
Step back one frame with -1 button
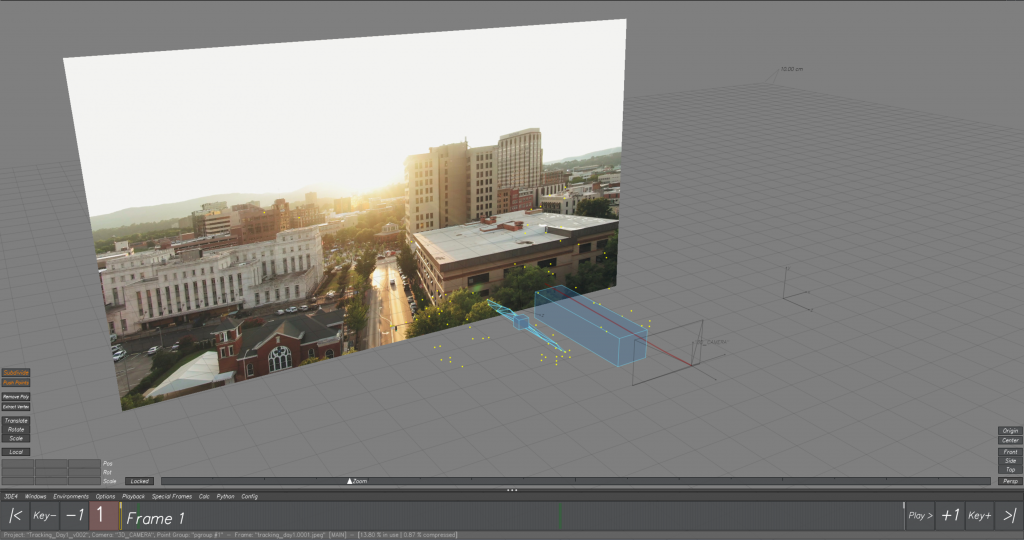74,516
